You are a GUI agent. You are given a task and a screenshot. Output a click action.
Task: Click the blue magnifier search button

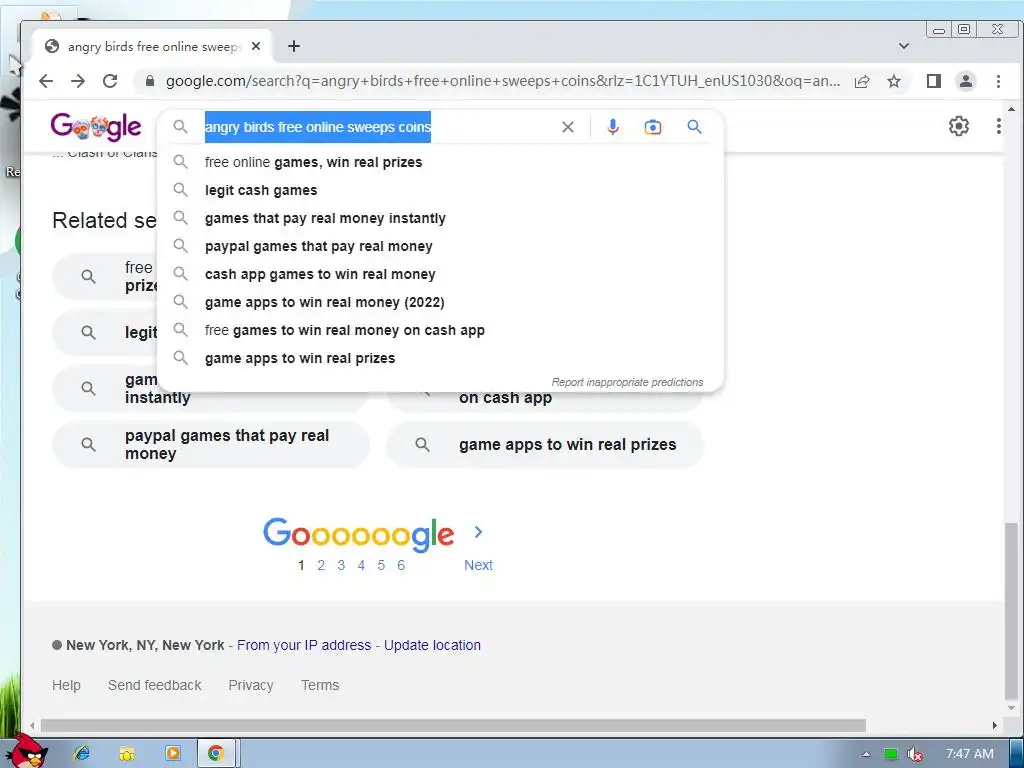pyautogui.click(x=694, y=127)
